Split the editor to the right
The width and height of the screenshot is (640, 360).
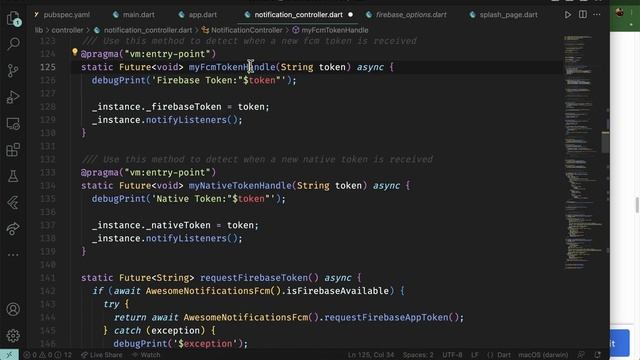point(583,15)
